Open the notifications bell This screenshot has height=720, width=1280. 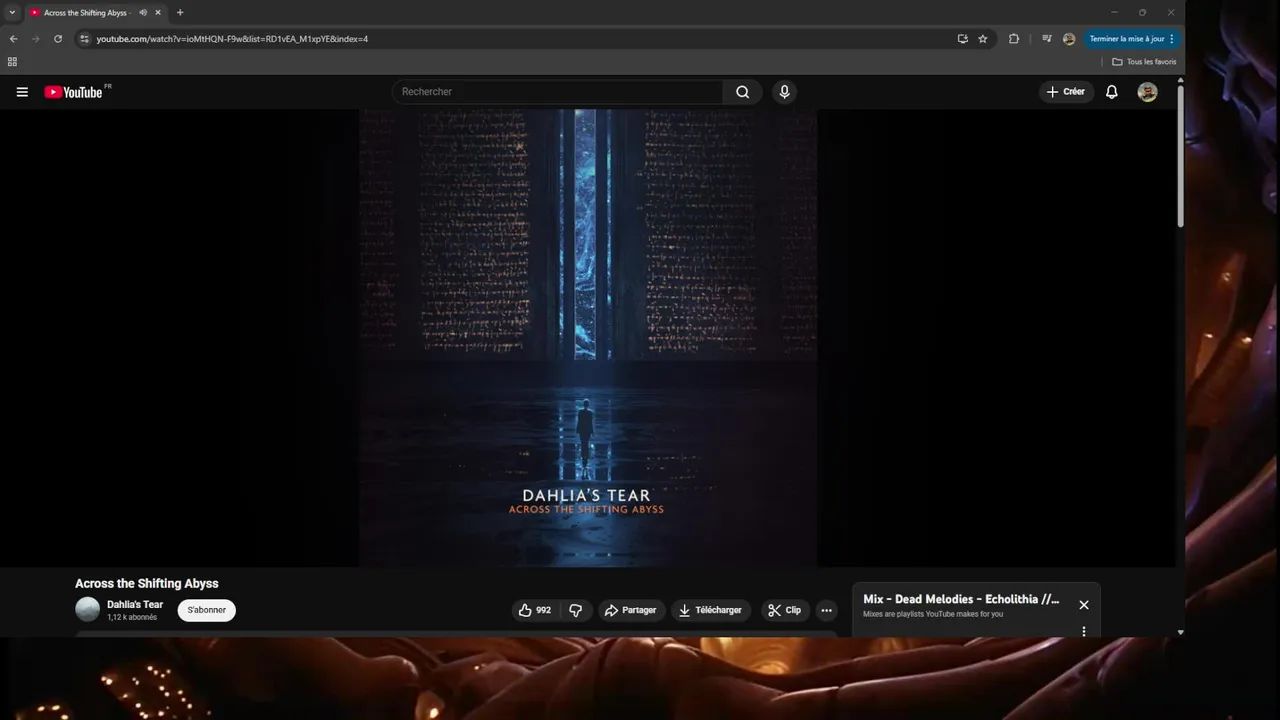tap(1111, 92)
